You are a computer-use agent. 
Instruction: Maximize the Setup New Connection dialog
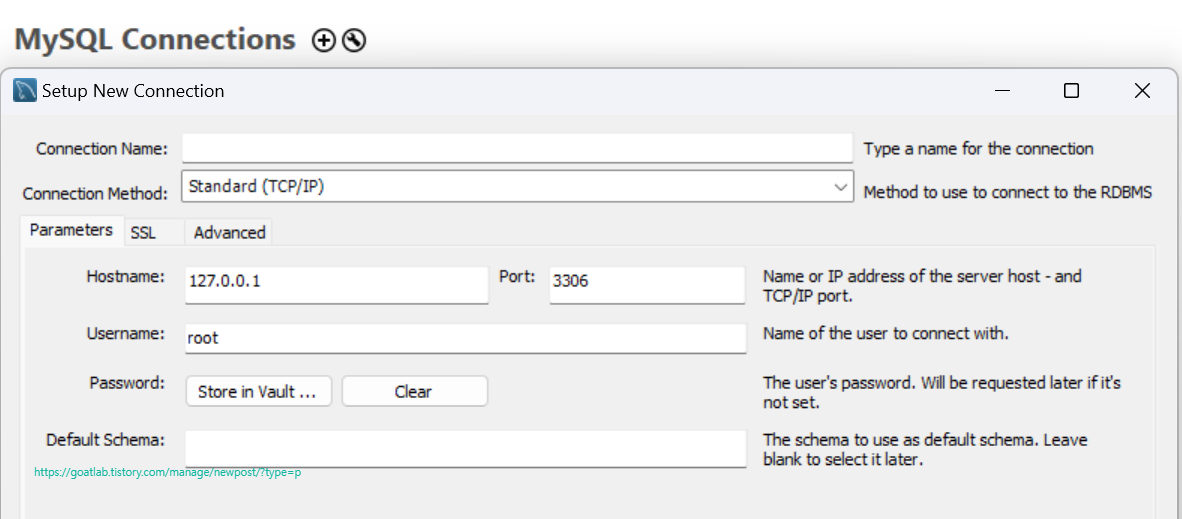[x=1071, y=91]
